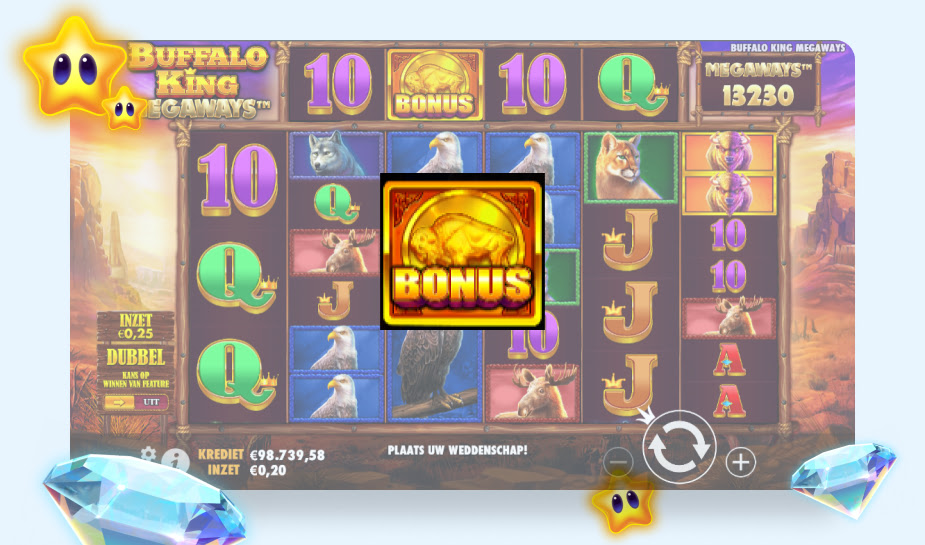Click the top row Bonus symbol
The image size is (925, 545).
(435, 84)
